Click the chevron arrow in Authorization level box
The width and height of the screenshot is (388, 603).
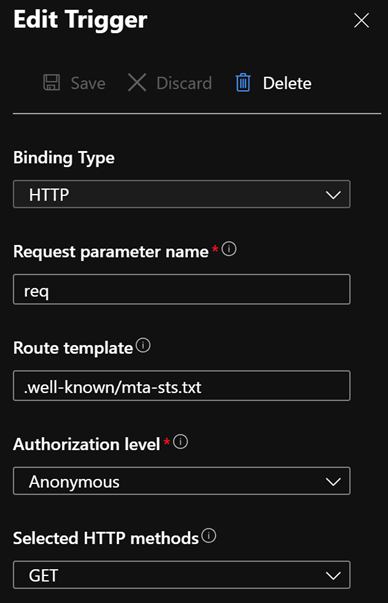(333, 481)
